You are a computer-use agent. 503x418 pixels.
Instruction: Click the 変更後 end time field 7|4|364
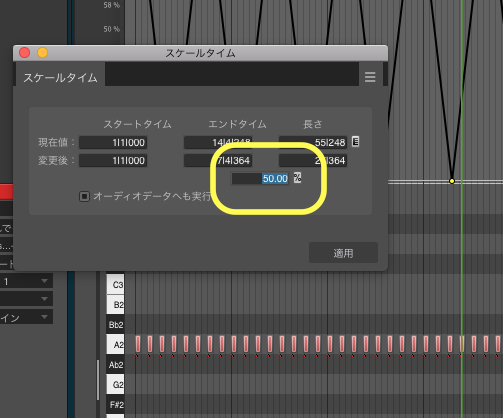218,160
